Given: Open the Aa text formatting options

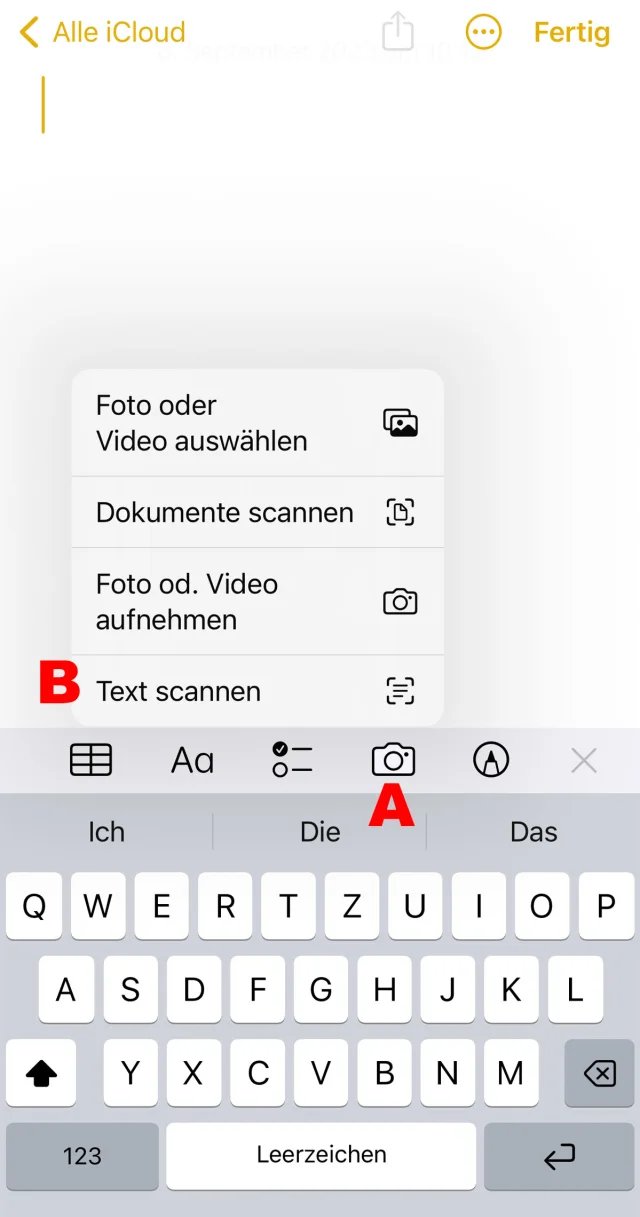Looking at the screenshot, I should click(192, 761).
